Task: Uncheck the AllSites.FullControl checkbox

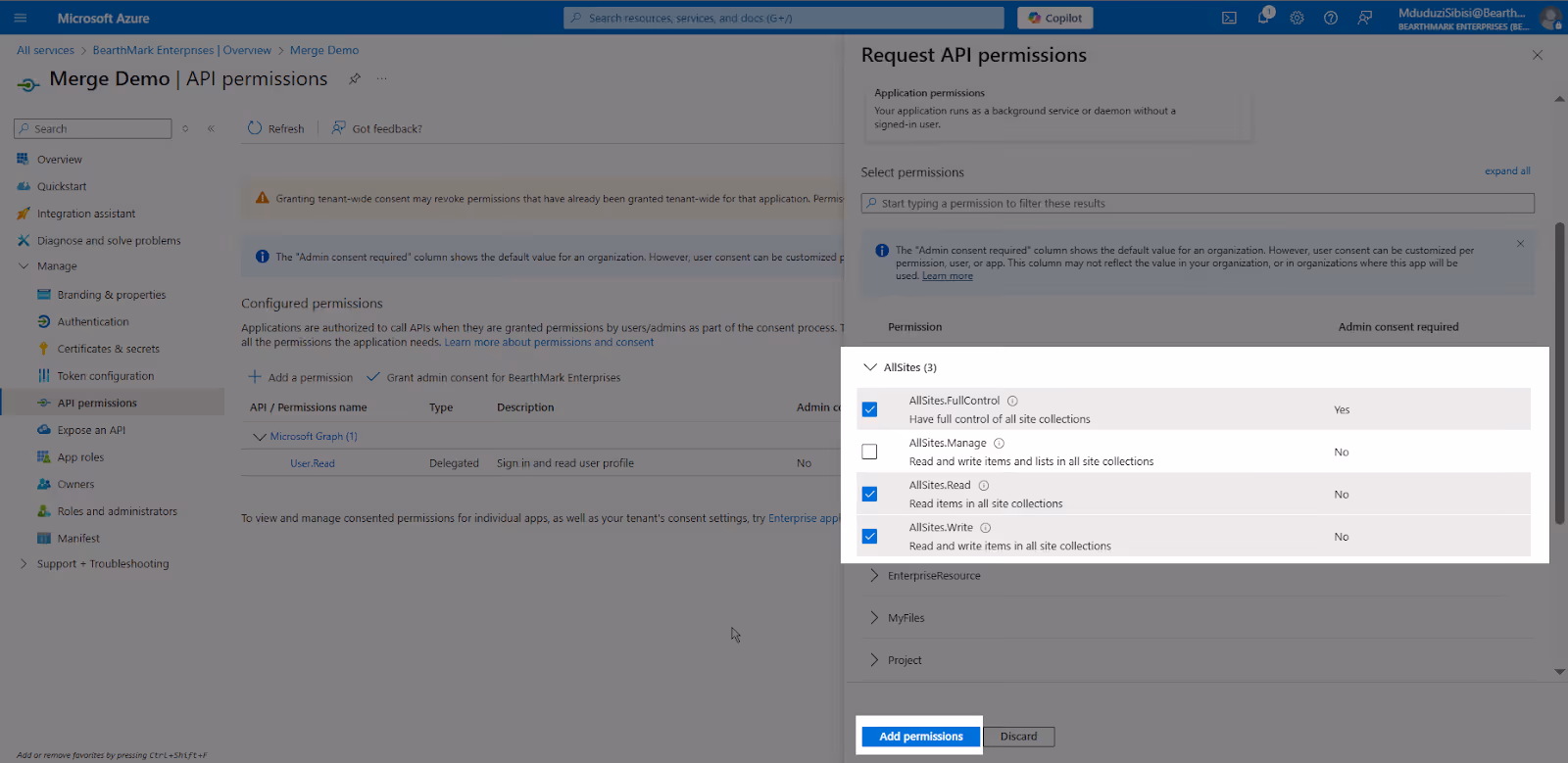Action: (x=869, y=409)
